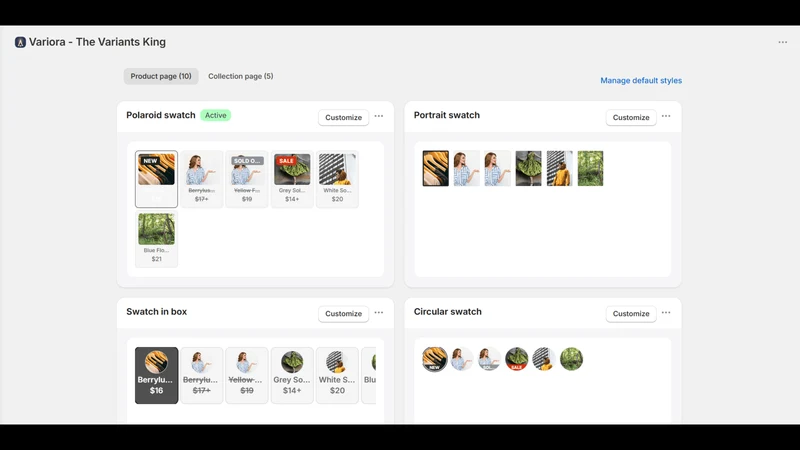Image resolution: width=800 pixels, height=450 pixels.
Task: Select the yellow jacket portrait swatch
Action: point(560,168)
